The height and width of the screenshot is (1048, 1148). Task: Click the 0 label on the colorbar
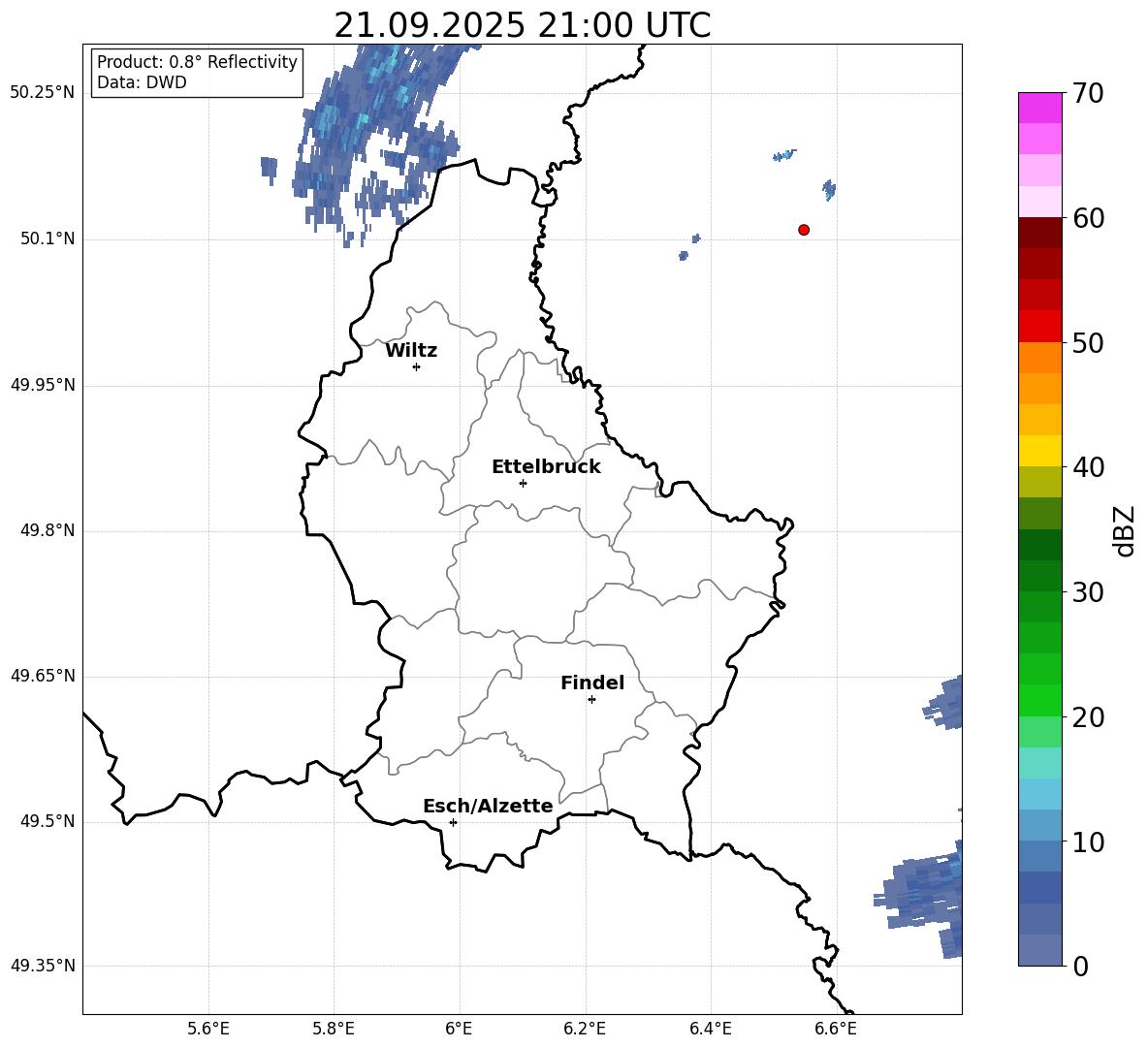point(1080,966)
